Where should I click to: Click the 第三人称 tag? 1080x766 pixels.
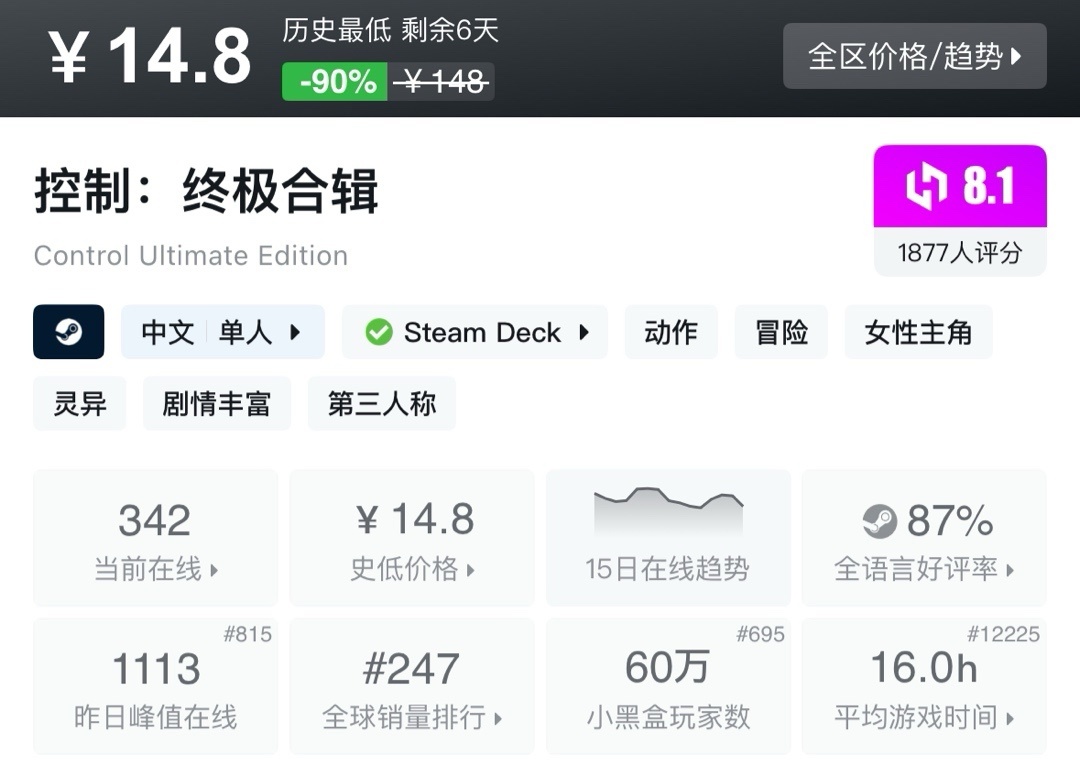(381, 404)
